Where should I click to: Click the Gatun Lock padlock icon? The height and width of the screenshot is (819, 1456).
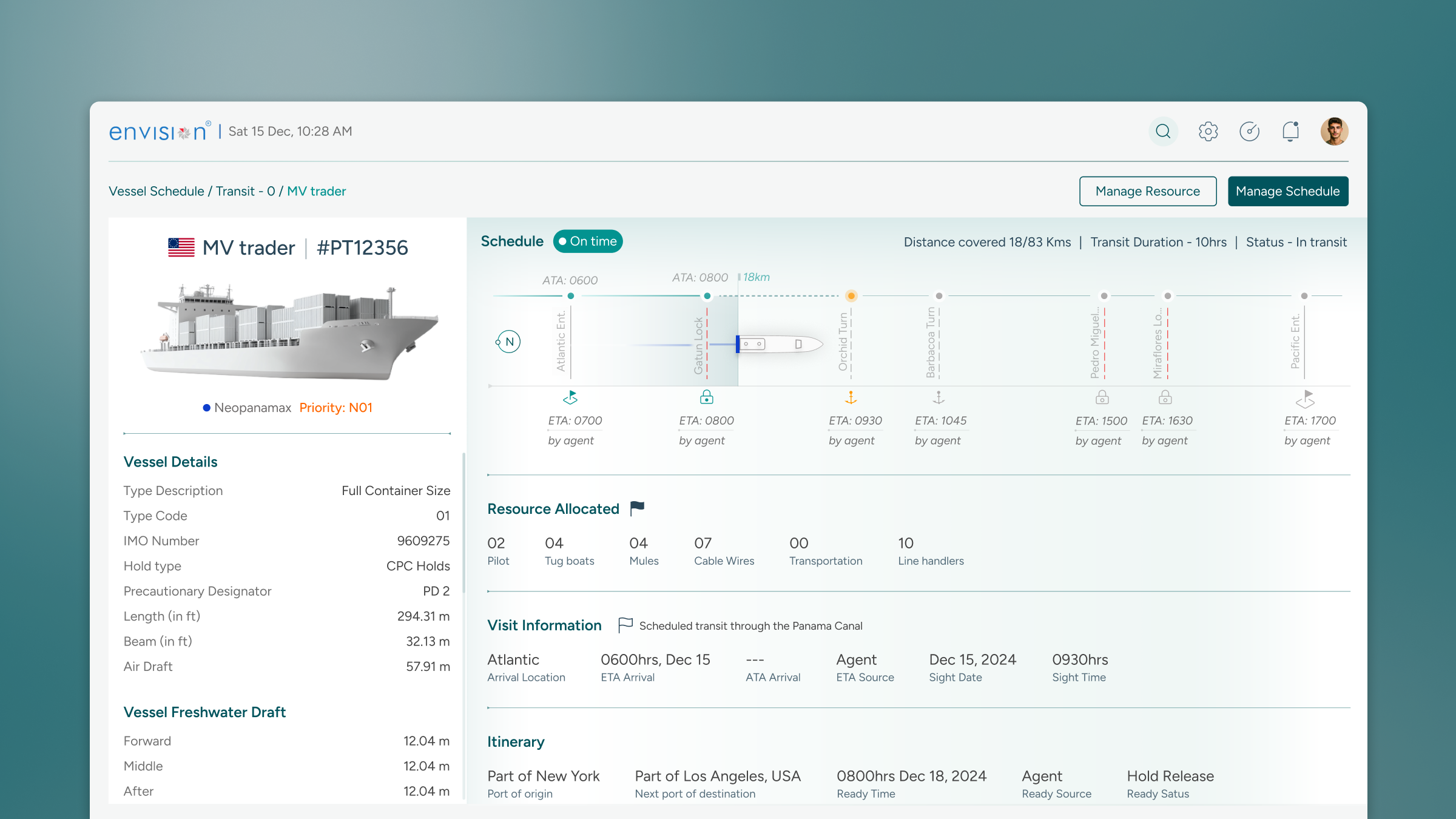pos(707,397)
